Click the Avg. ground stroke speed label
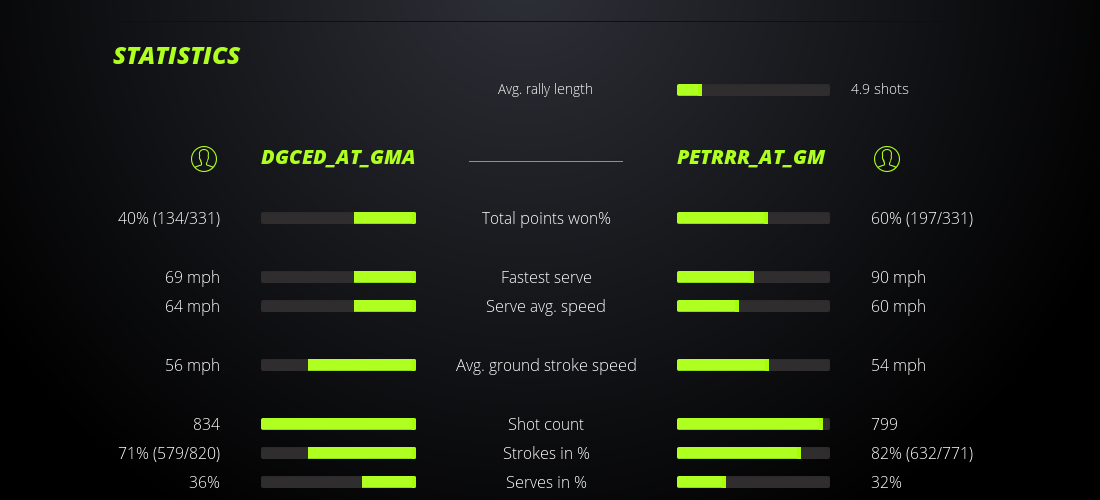 tap(546, 365)
